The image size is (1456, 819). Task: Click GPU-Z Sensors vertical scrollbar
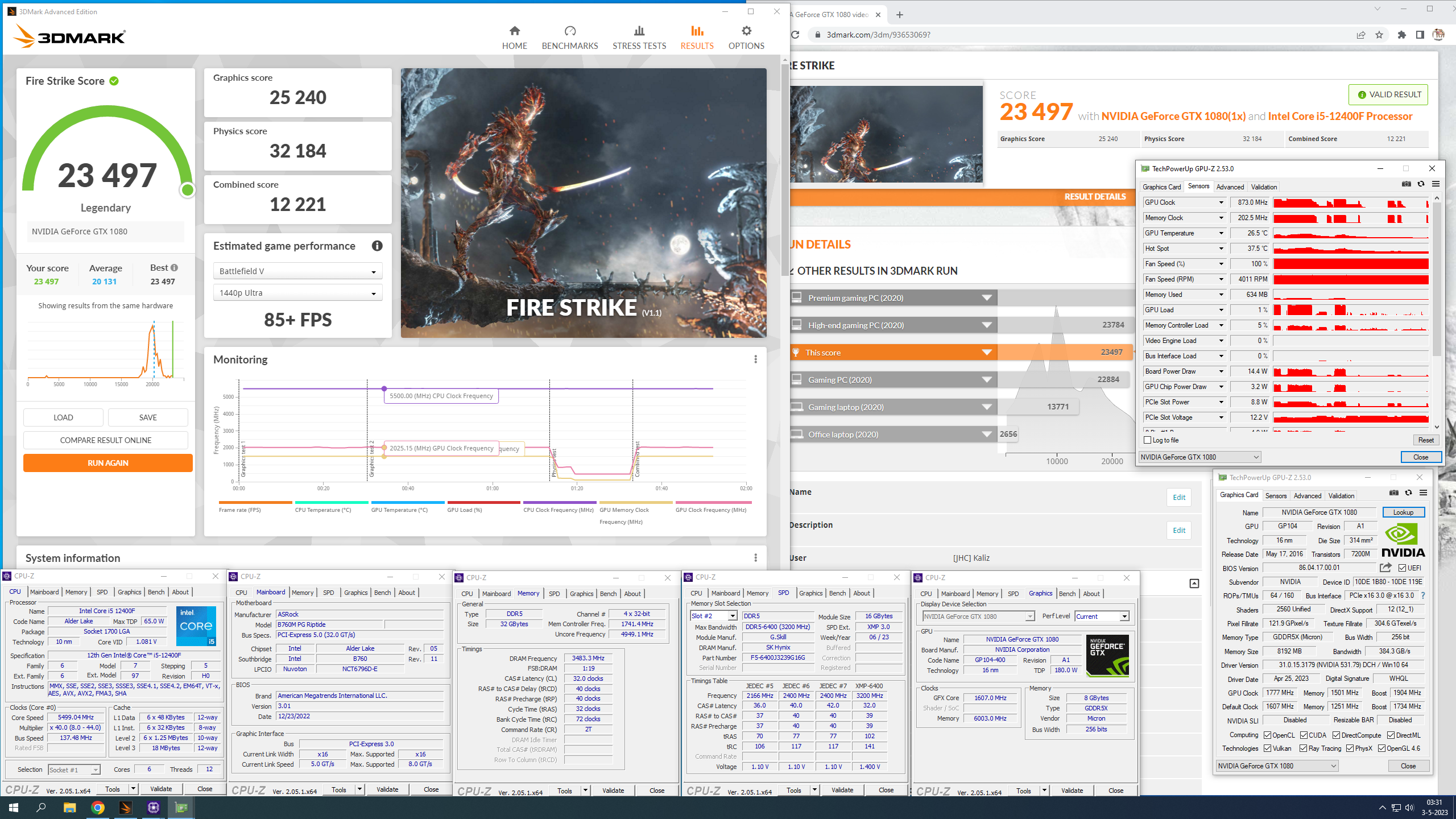click(1437, 313)
